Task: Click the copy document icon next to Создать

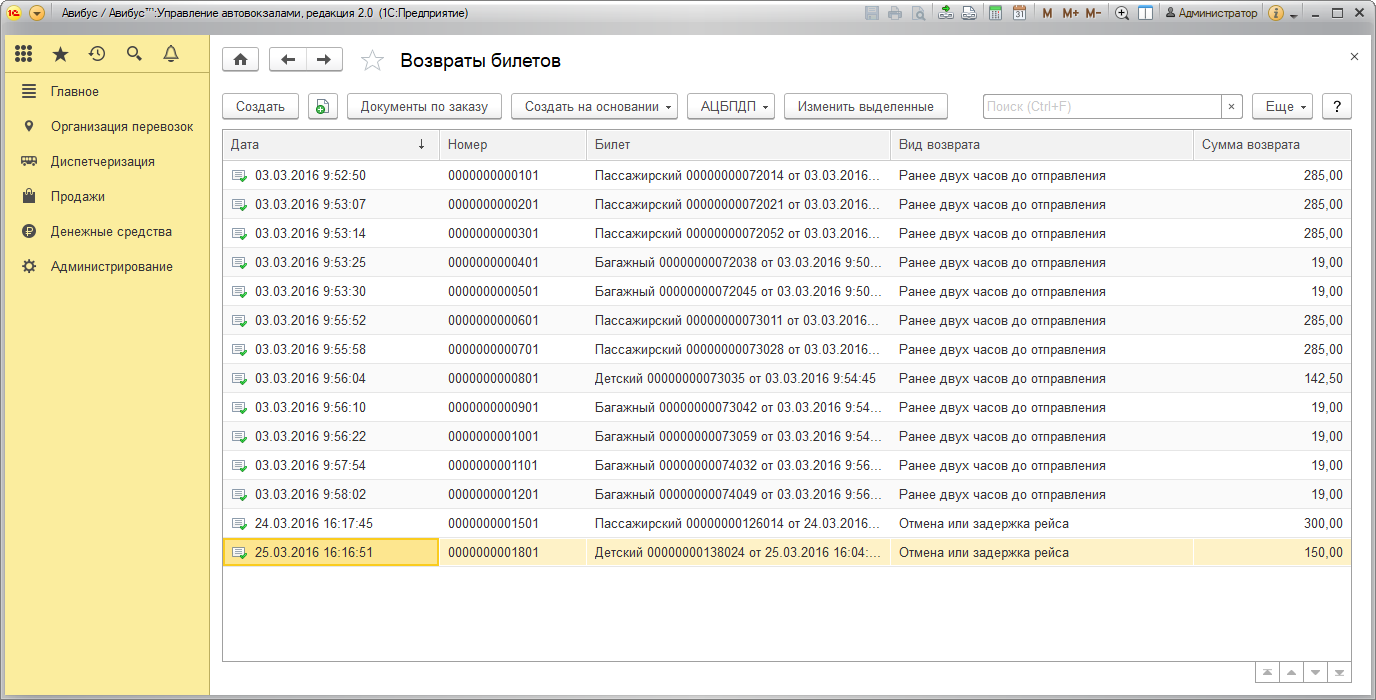Action: 322,107
